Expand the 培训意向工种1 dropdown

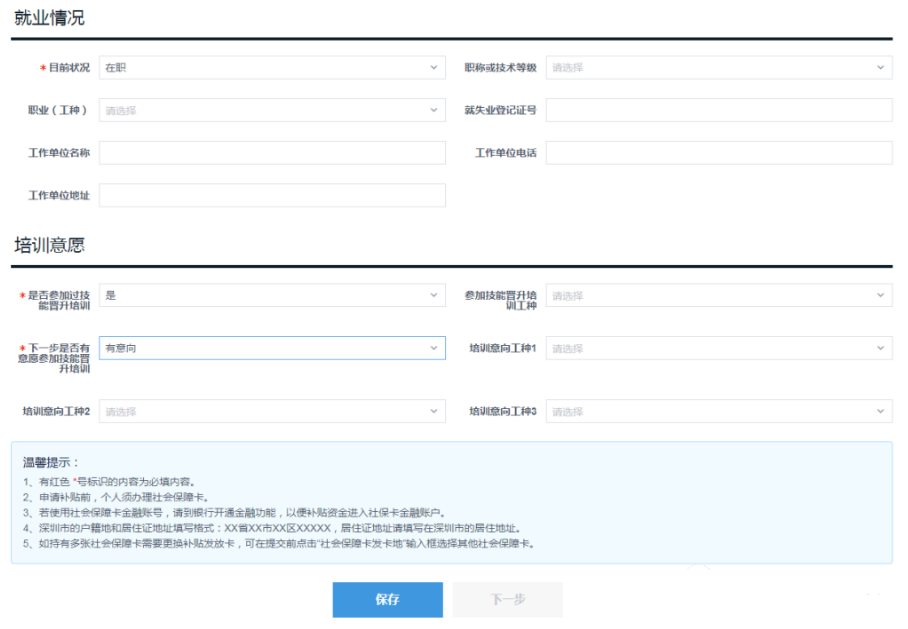coord(720,348)
